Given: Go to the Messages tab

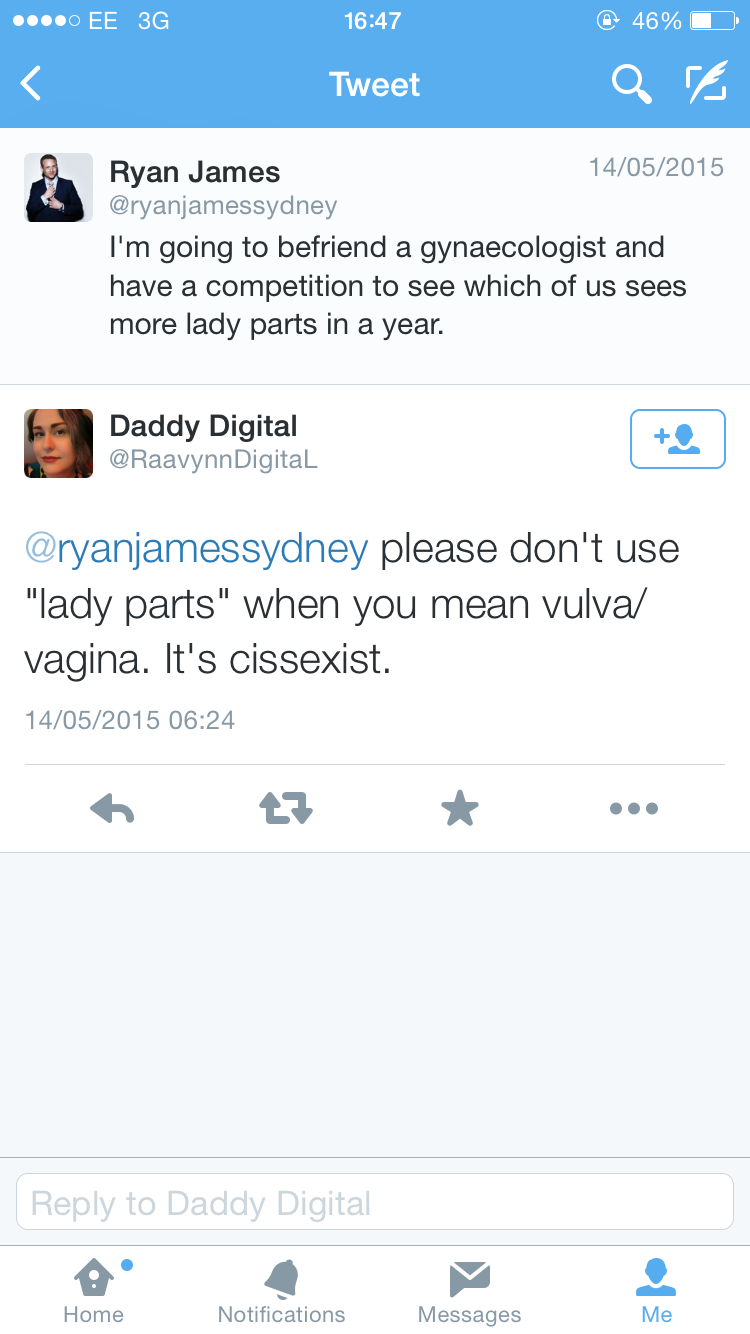Looking at the screenshot, I should [x=469, y=1290].
